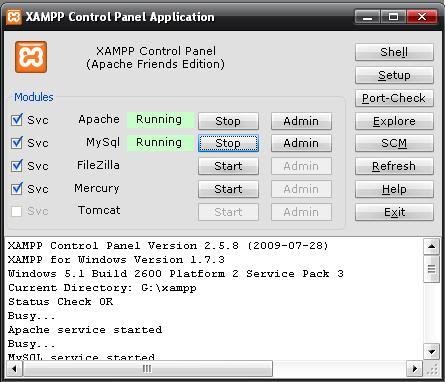Maximize the XAMPP window
445x382 pixels.
point(393,17)
